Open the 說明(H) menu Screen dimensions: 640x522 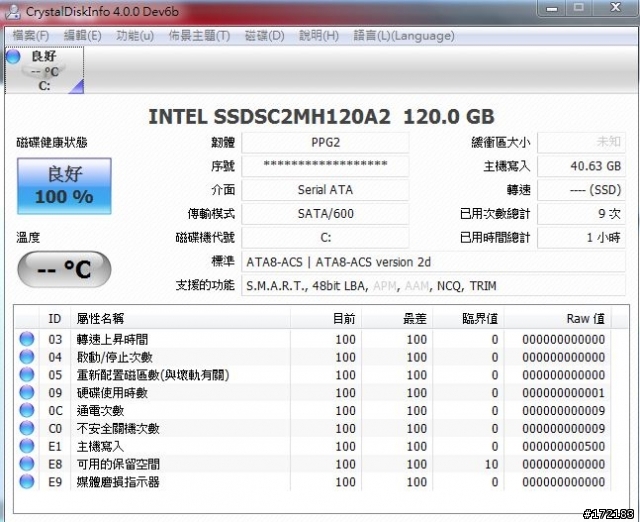(x=319, y=36)
